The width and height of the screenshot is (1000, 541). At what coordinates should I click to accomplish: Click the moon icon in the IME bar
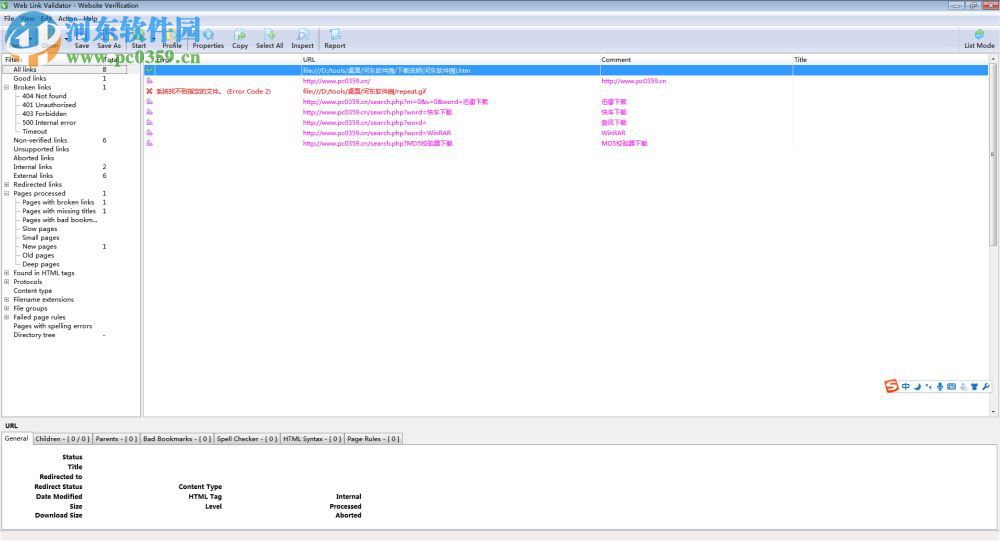click(x=917, y=387)
